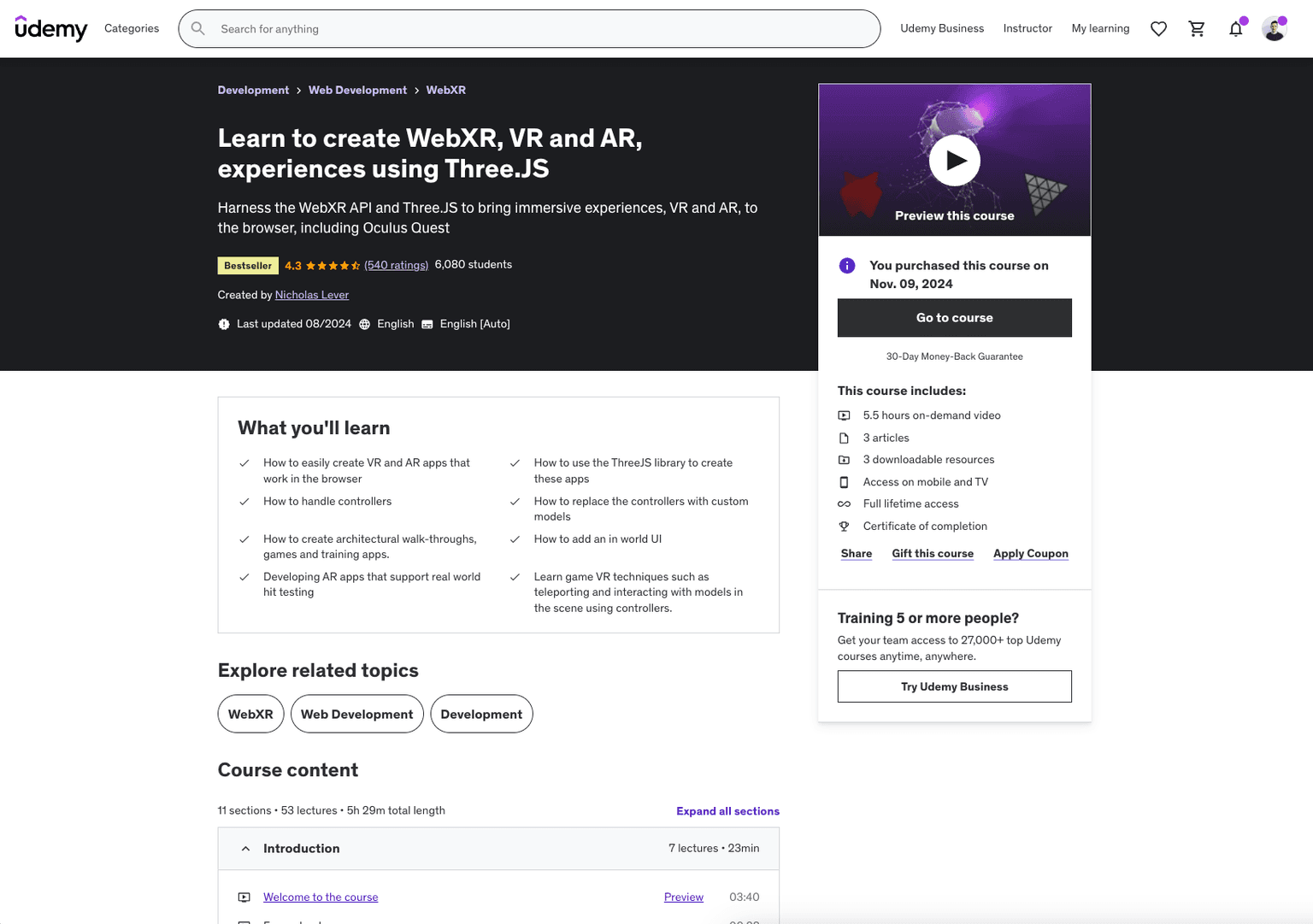Play the course preview video

[x=954, y=160]
